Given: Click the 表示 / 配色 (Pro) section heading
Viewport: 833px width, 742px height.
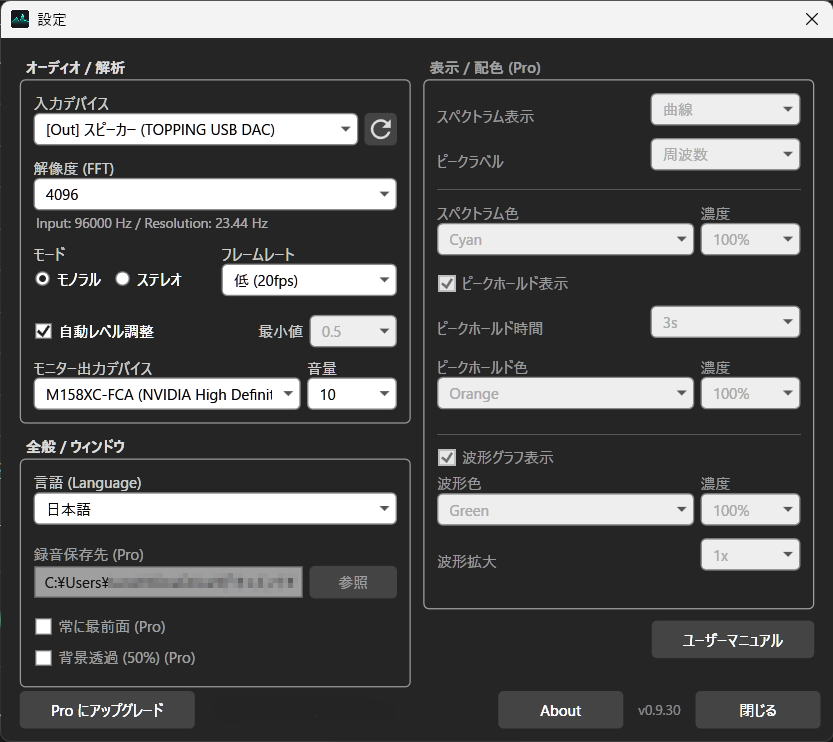Looking at the screenshot, I should coord(485,67).
